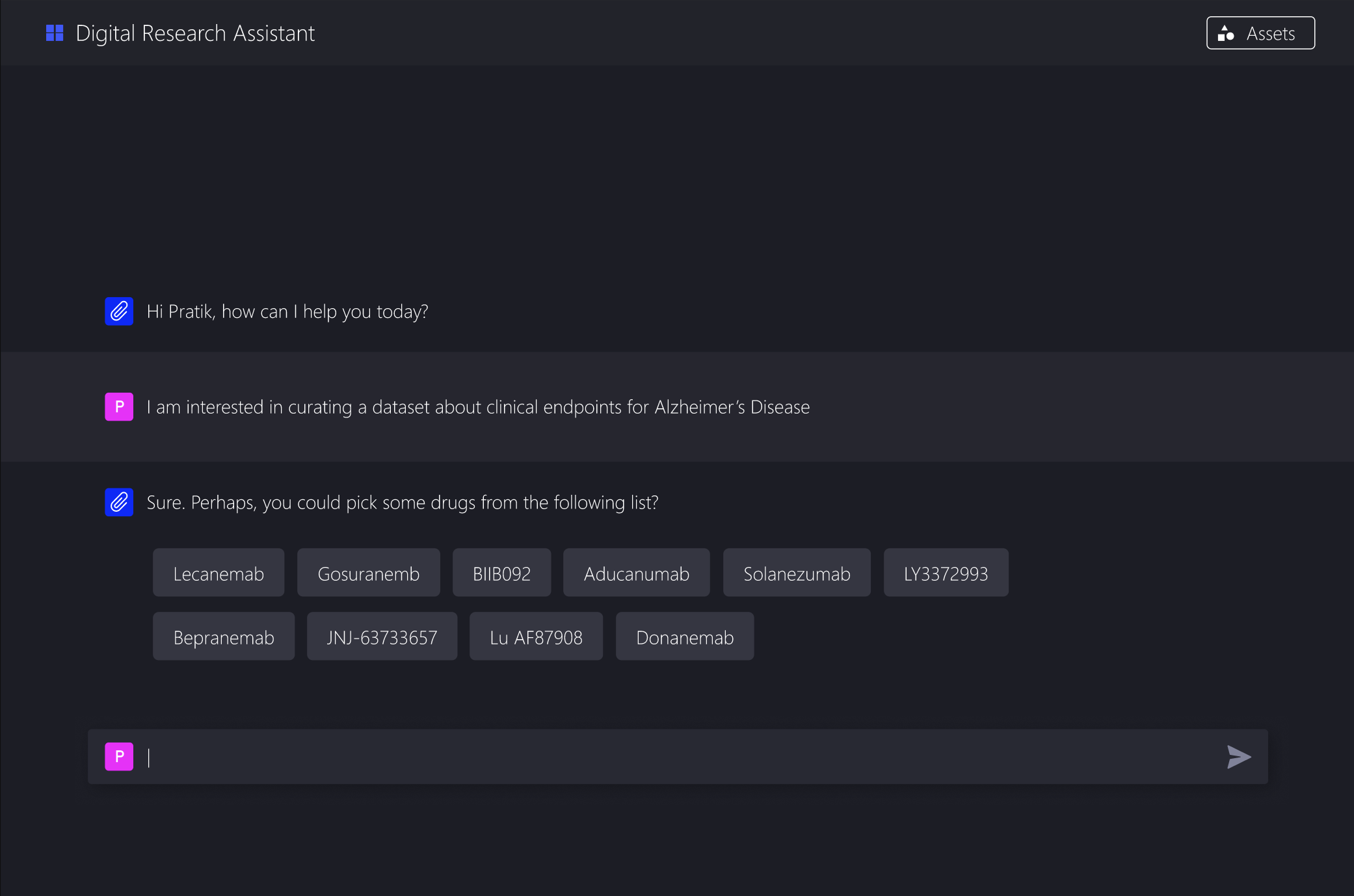
Task: Toggle the Donanemab drug option
Action: point(684,637)
